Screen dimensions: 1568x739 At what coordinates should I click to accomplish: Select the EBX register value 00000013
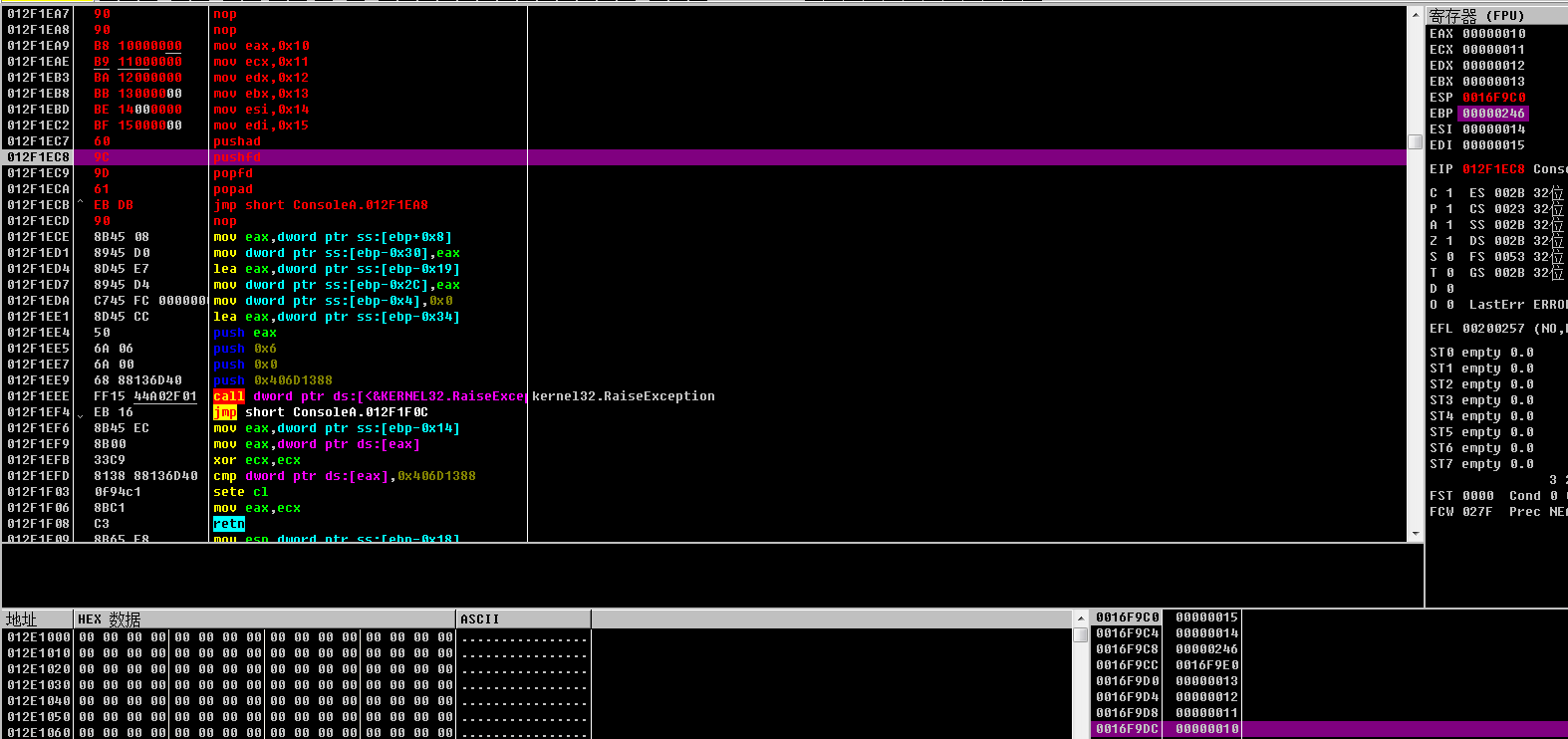point(1493,82)
